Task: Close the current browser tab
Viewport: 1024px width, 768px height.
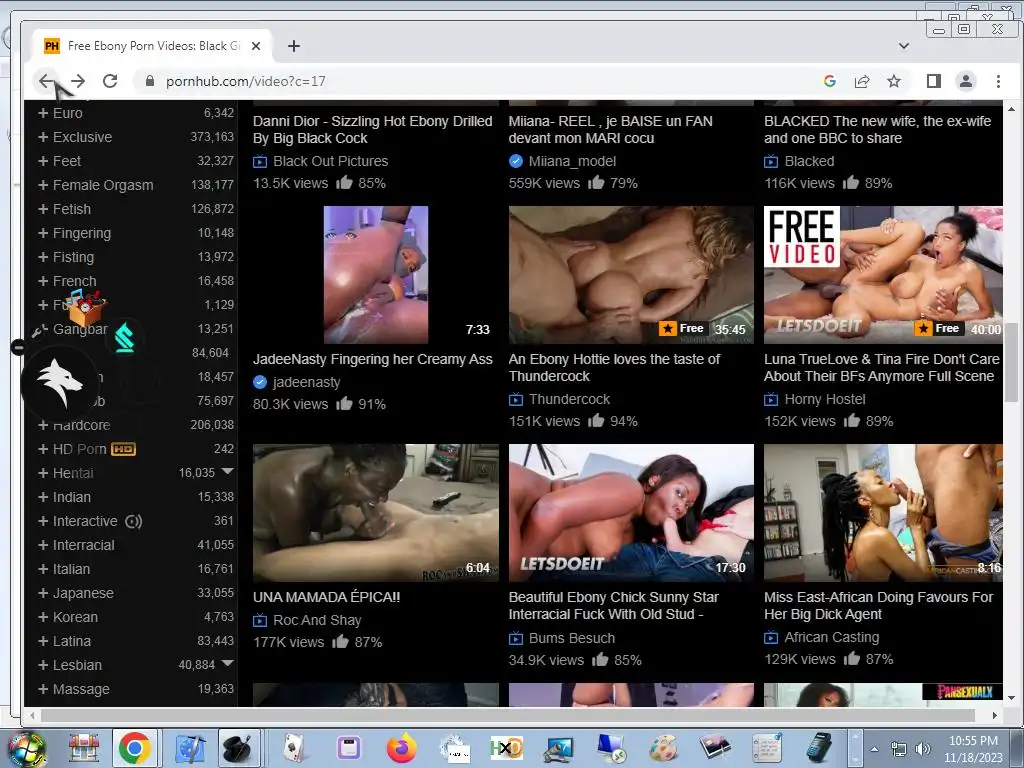Action: point(256,46)
